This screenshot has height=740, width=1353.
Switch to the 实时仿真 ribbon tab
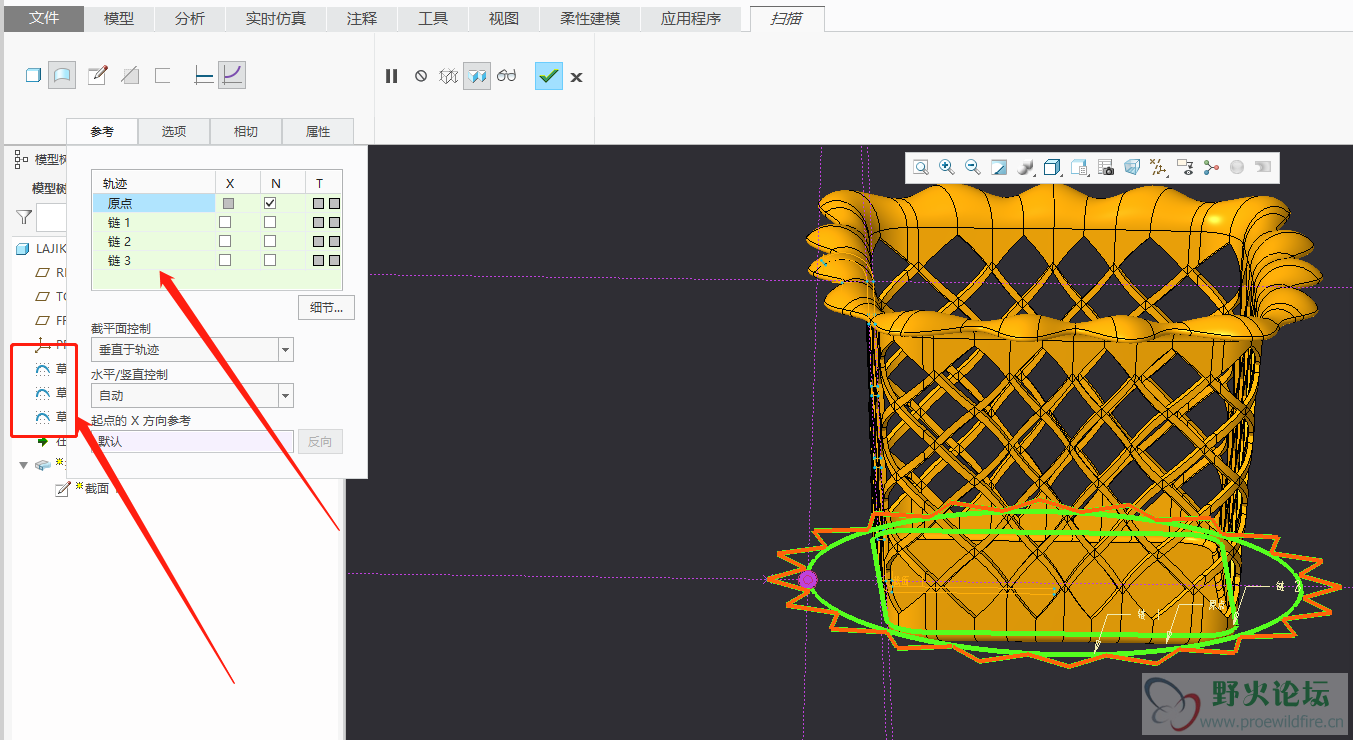[x=276, y=19]
